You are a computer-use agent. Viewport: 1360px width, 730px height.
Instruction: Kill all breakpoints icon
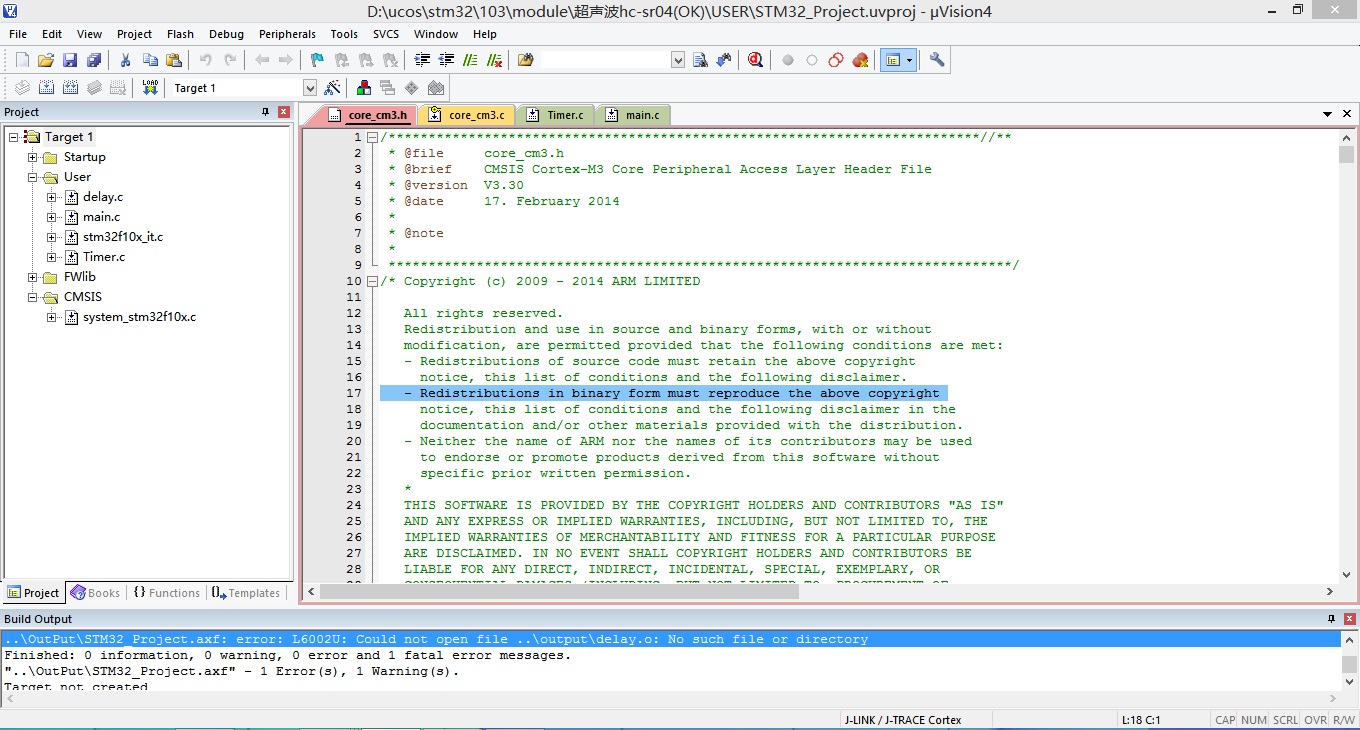click(x=860, y=60)
